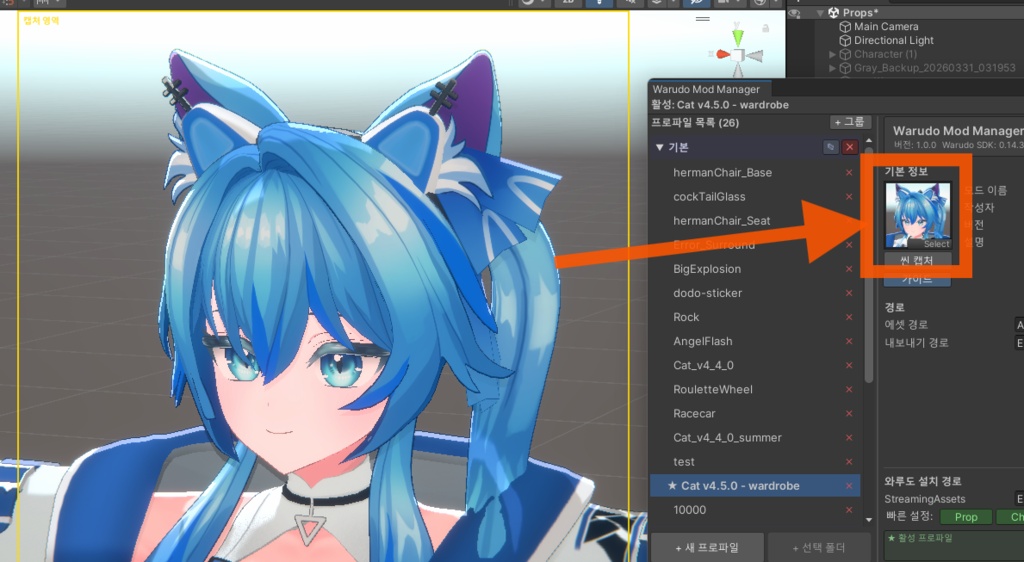Click the rename icon beside the 기본 group
1024x562 pixels.
tap(830, 148)
